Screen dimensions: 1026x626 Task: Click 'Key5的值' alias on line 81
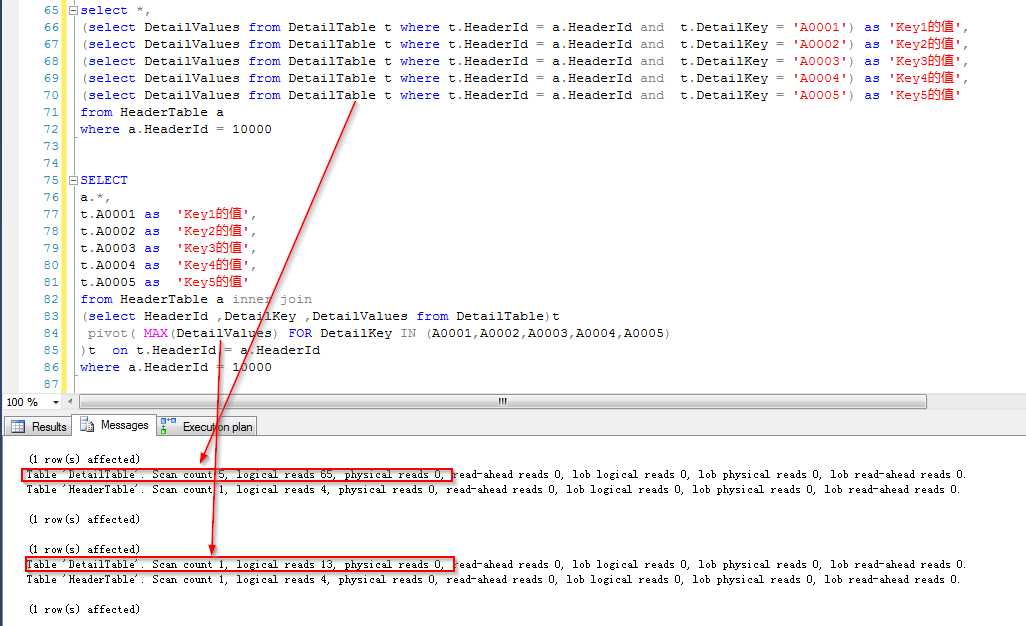tap(213, 283)
